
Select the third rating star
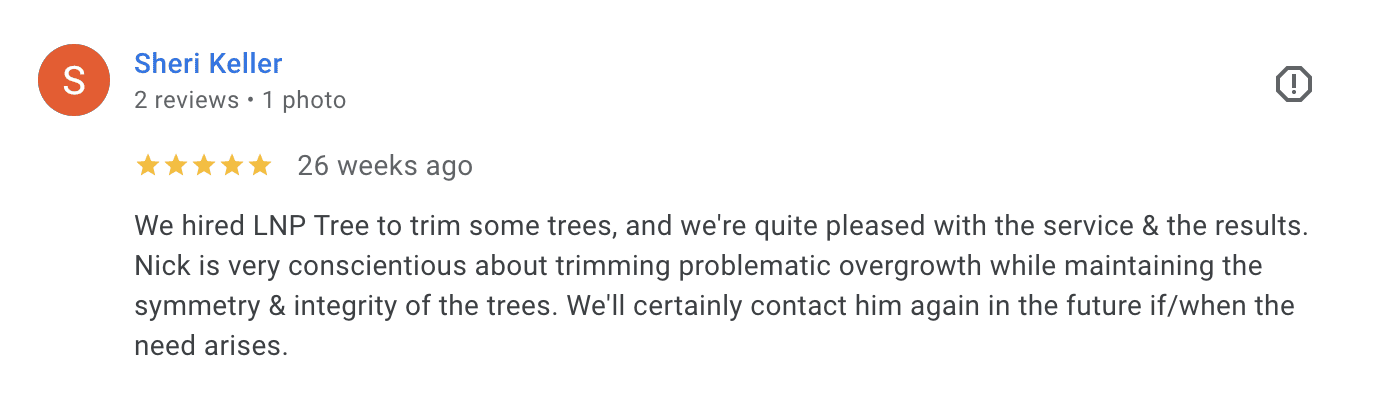[203, 165]
